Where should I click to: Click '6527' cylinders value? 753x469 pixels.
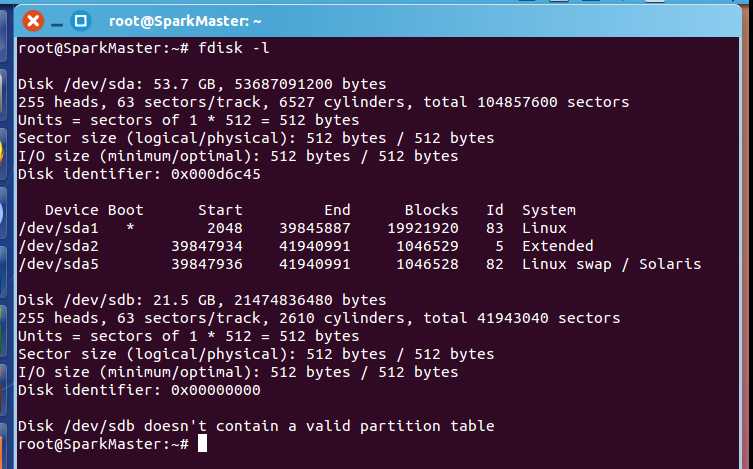[x=296, y=102]
